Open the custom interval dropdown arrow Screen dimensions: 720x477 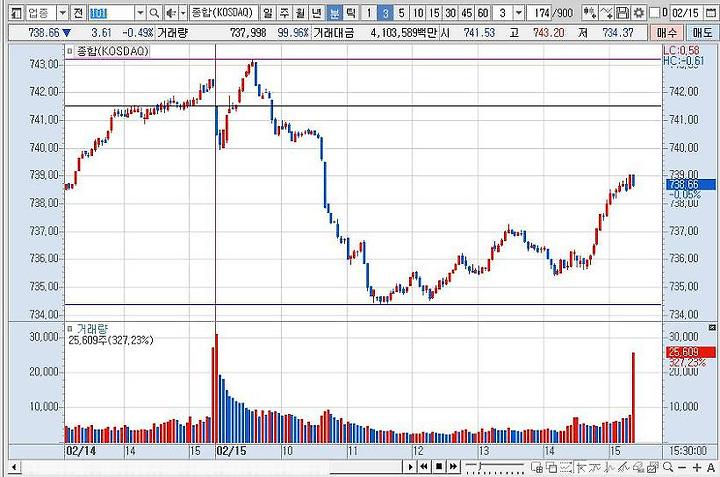(x=518, y=13)
